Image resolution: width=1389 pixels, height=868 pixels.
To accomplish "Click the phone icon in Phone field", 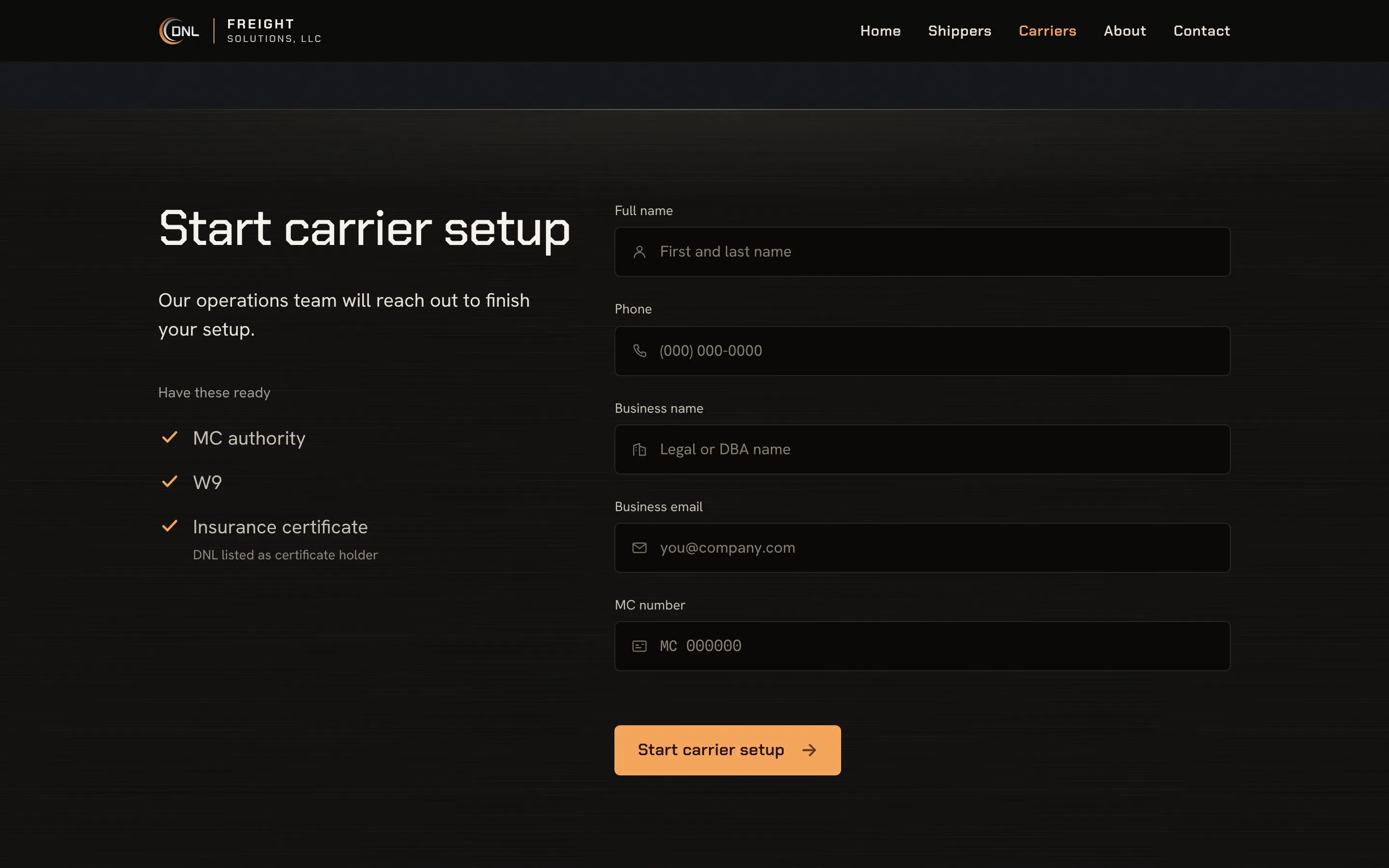I will pos(640,351).
